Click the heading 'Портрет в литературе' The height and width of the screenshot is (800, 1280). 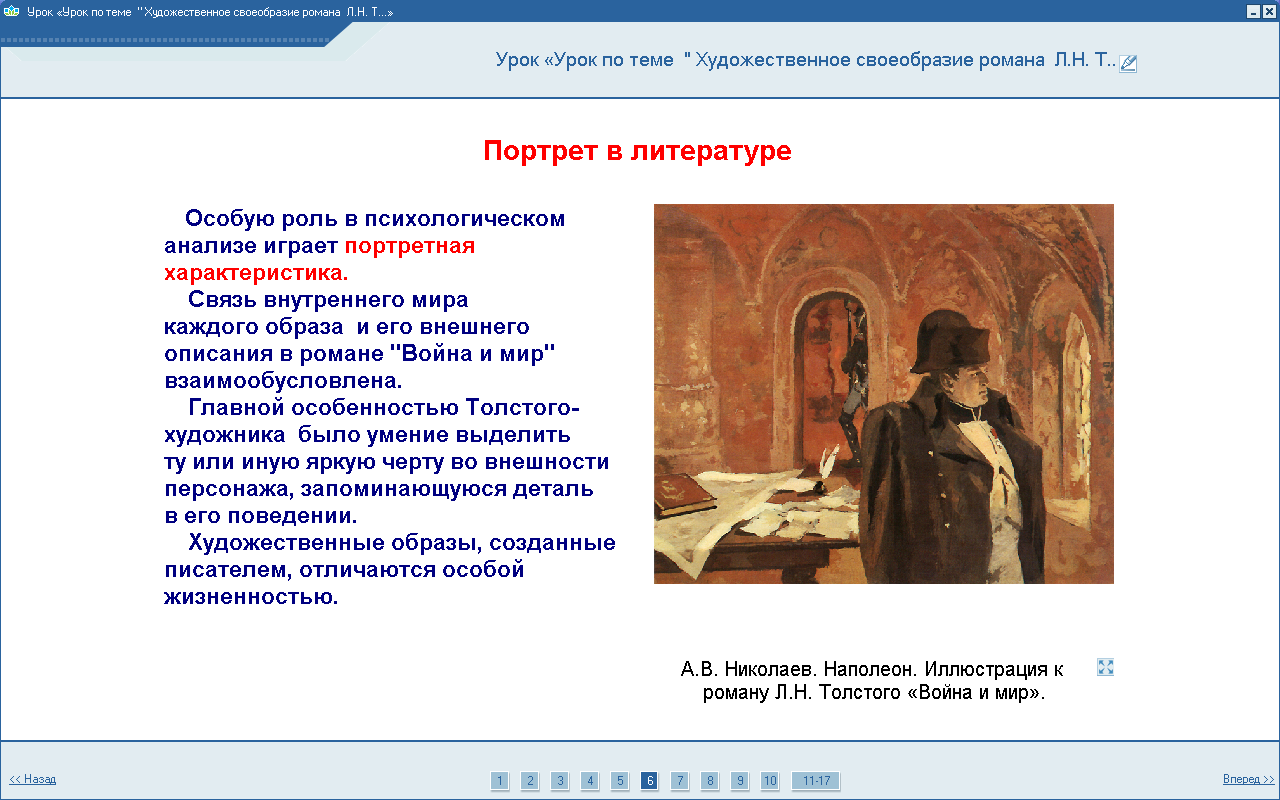point(637,151)
